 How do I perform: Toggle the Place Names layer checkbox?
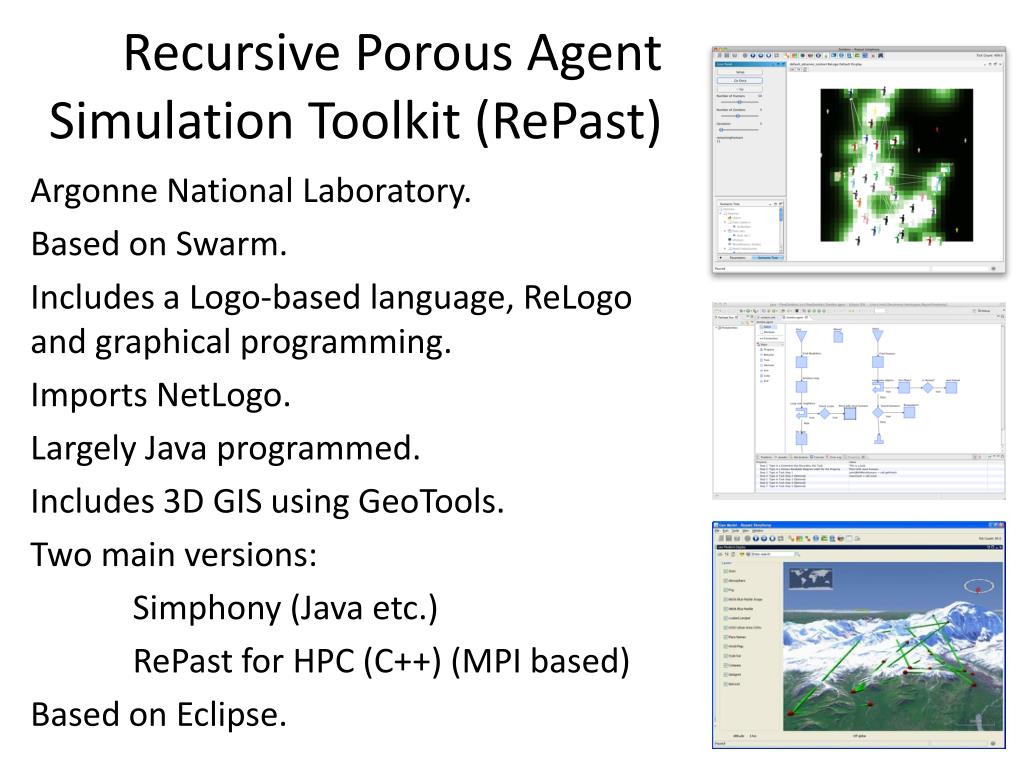(726, 637)
